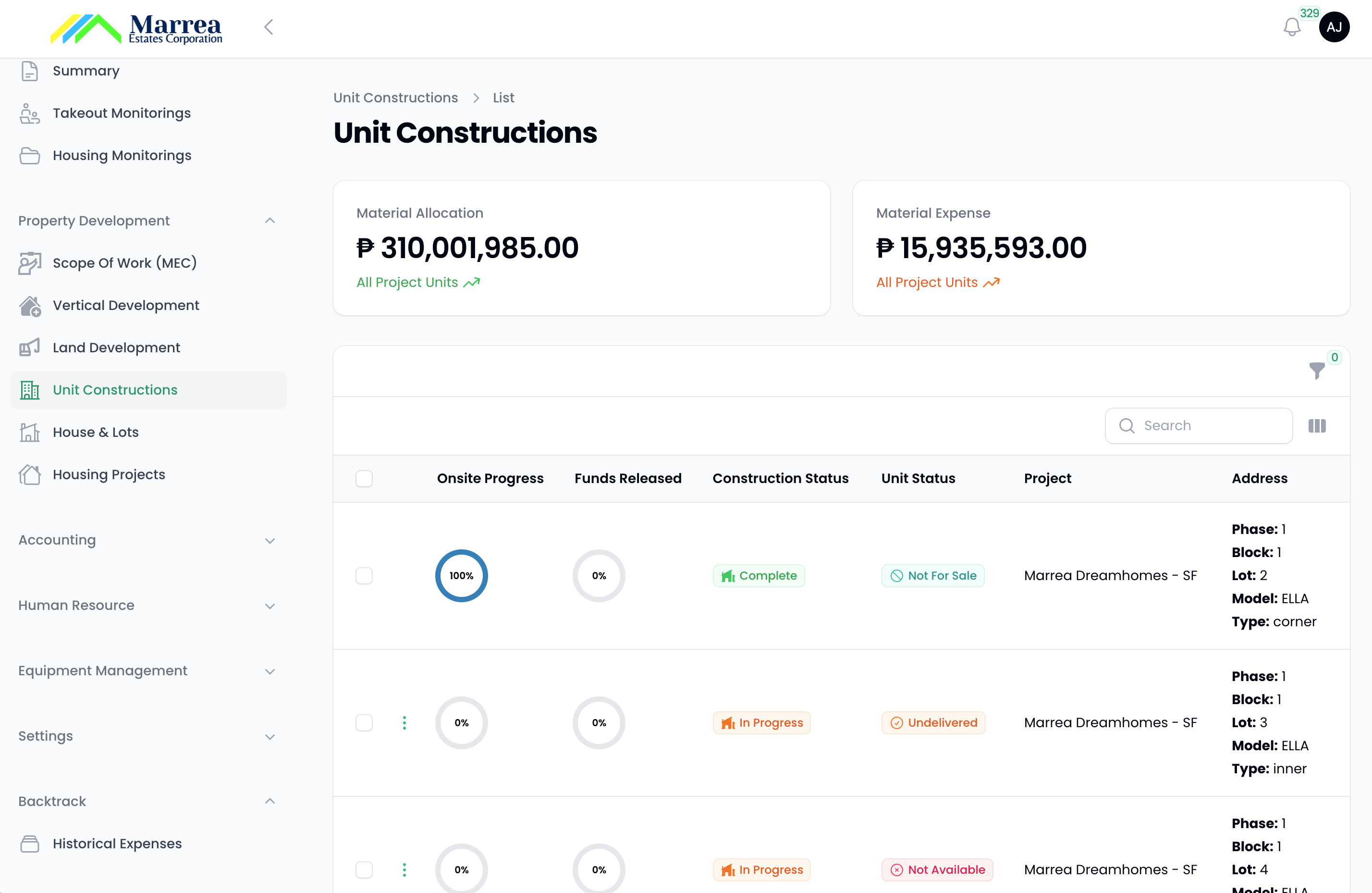Open the table filter icon
The image size is (1372, 893).
pos(1317,371)
